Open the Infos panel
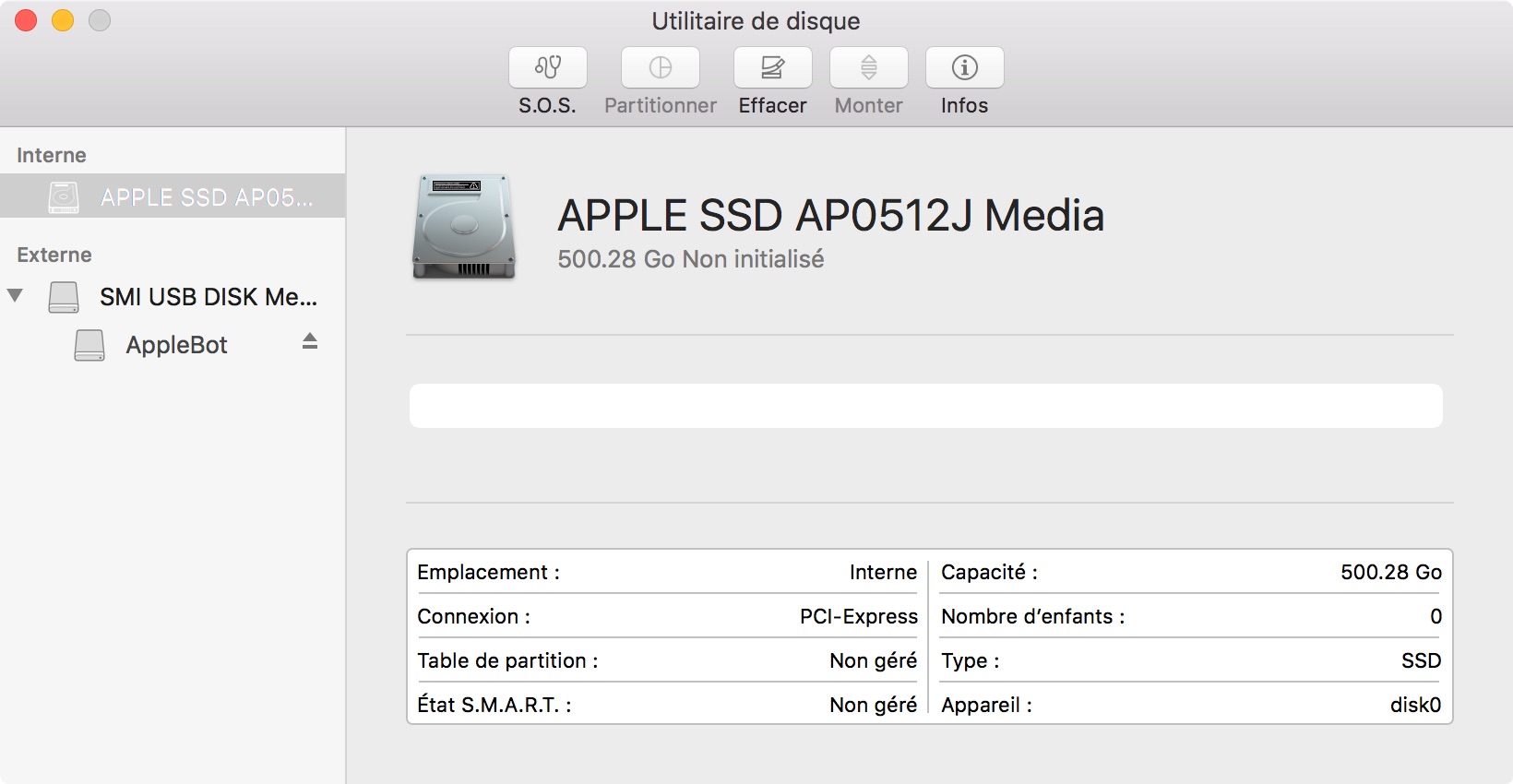1513x784 pixels. [965, 67]
